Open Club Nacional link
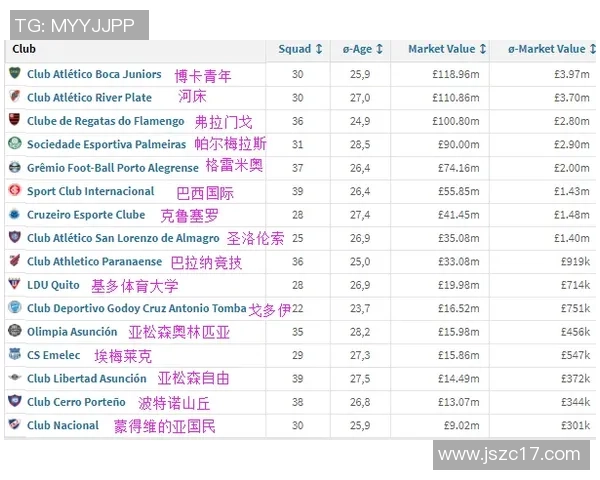The height and width of the screenshot is (480, 600). (x=63, y=425)
